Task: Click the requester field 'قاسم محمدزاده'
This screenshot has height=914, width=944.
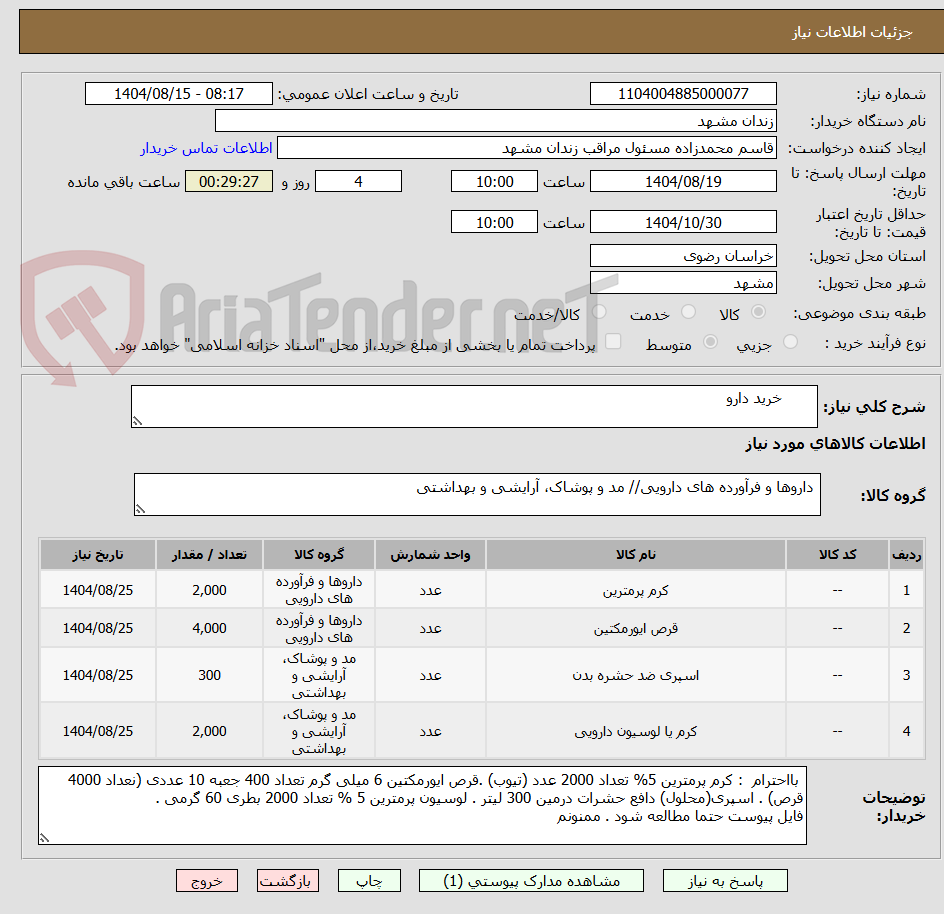Action: (x=527, y=148)
